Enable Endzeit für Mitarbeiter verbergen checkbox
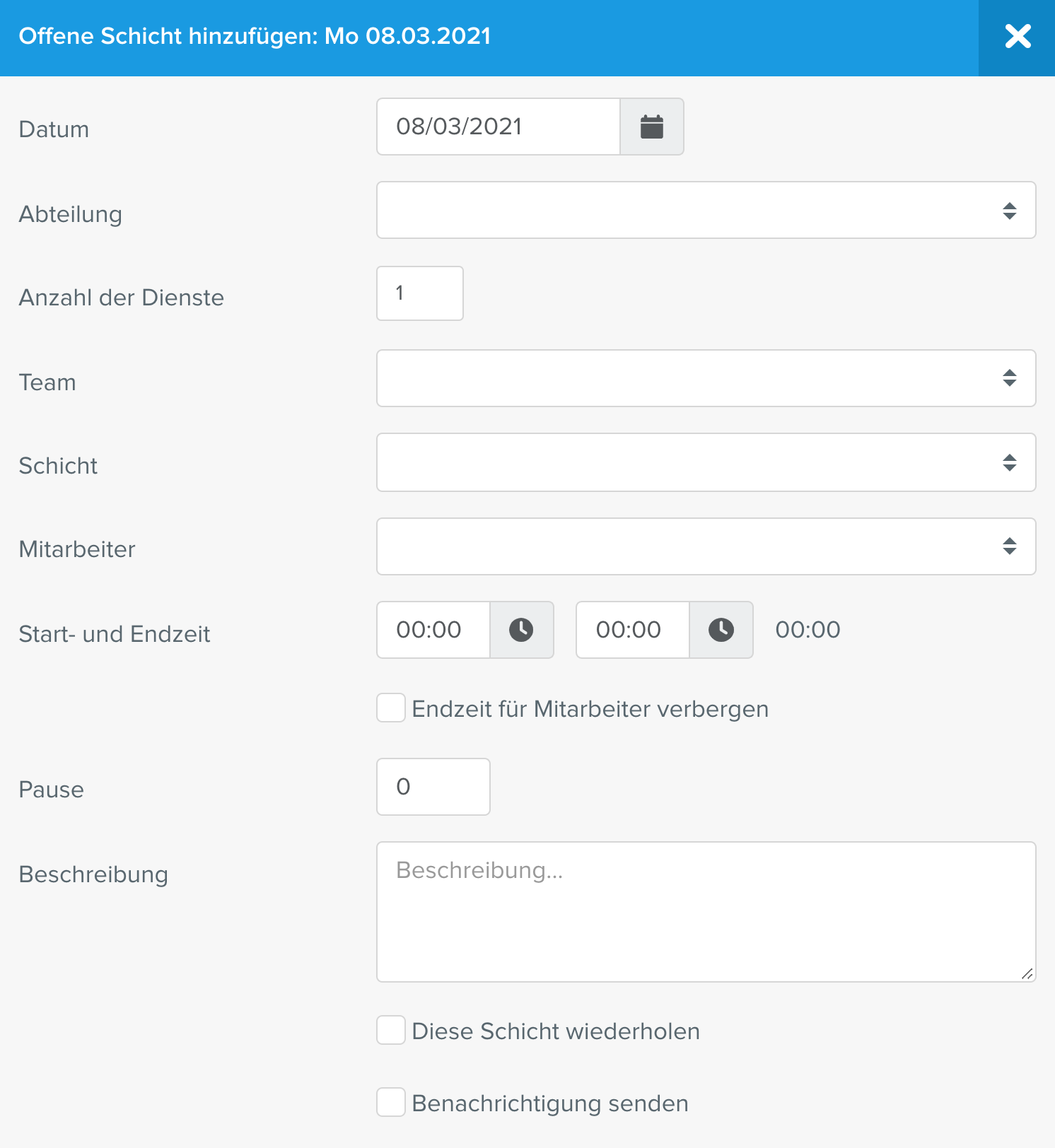Screen dimensions: 1055x1148 coord(391,708)
